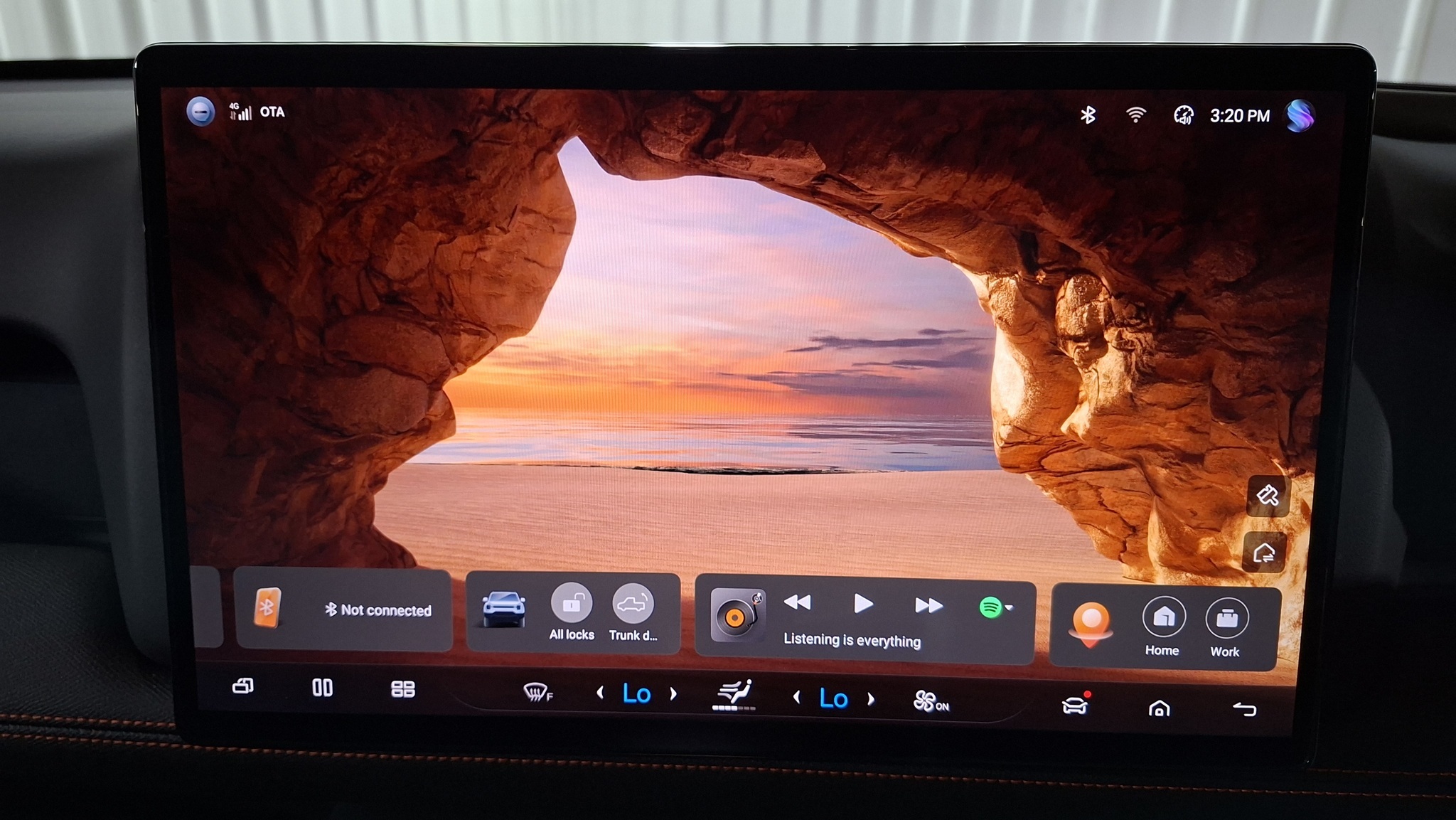Open the app grid icon
The image size is (1456, 820).
(403, 689)
